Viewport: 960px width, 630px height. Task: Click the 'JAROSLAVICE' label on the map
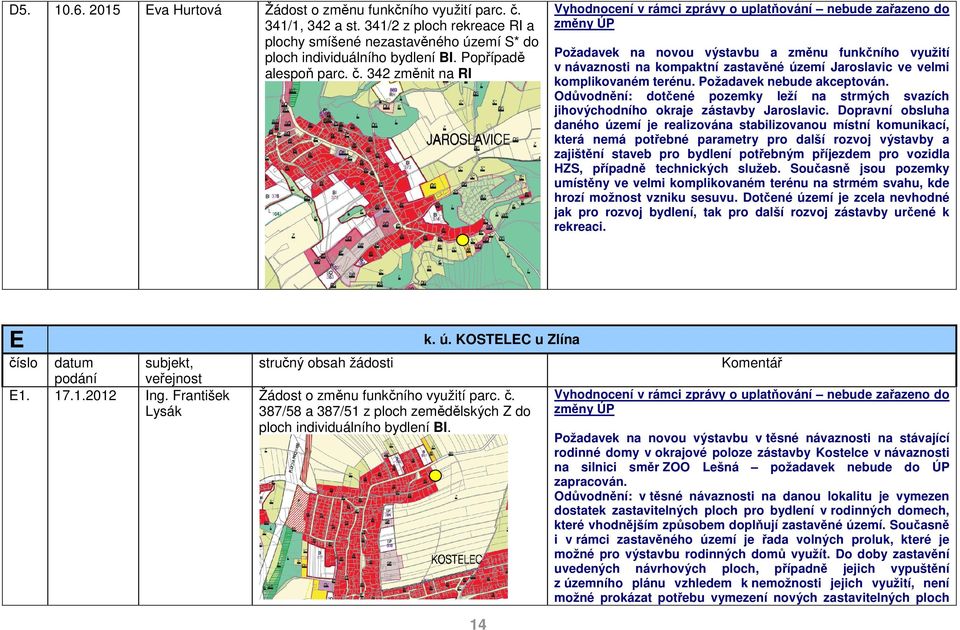coord(468,140)
